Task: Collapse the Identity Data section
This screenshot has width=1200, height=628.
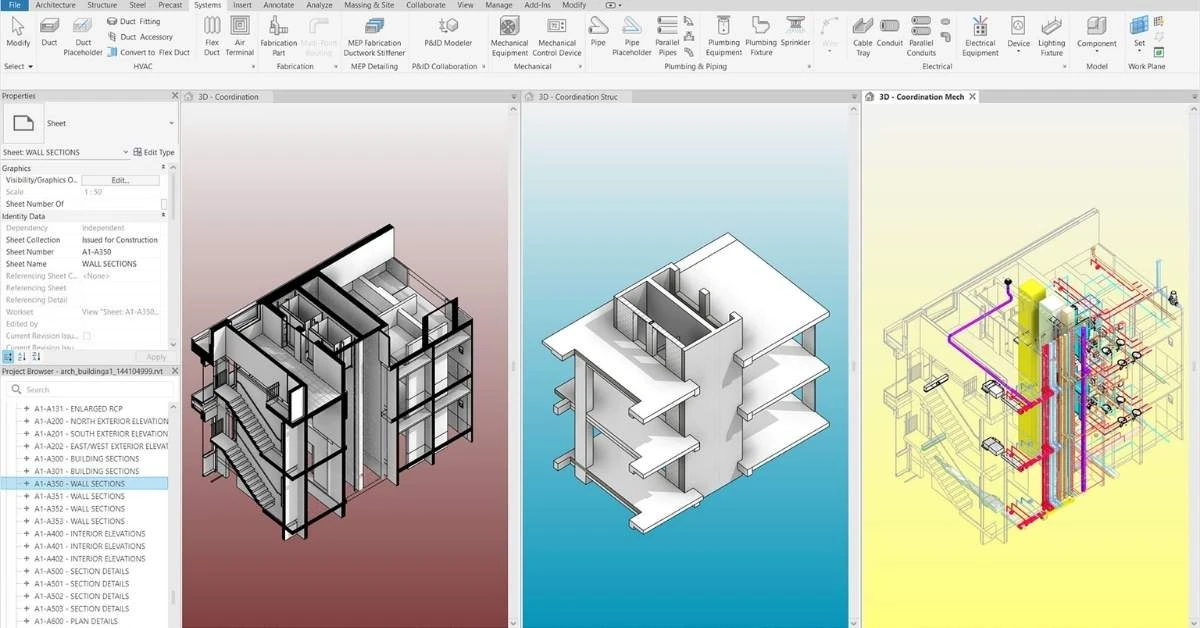Action: (x=164, y=216)
